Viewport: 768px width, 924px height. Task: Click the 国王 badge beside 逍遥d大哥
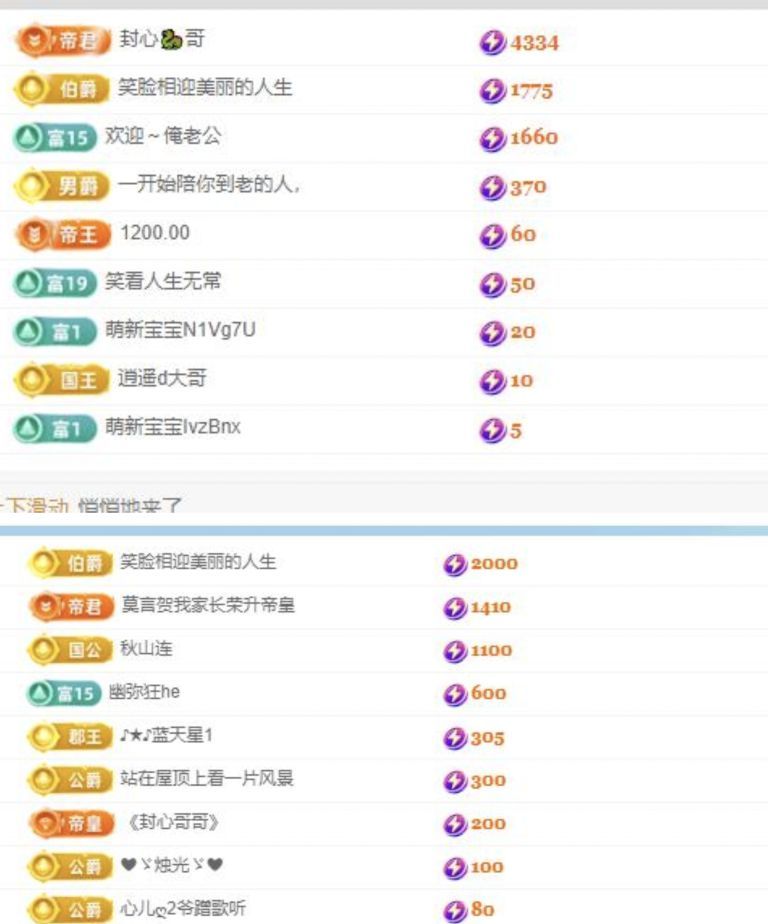pos(62,380)
